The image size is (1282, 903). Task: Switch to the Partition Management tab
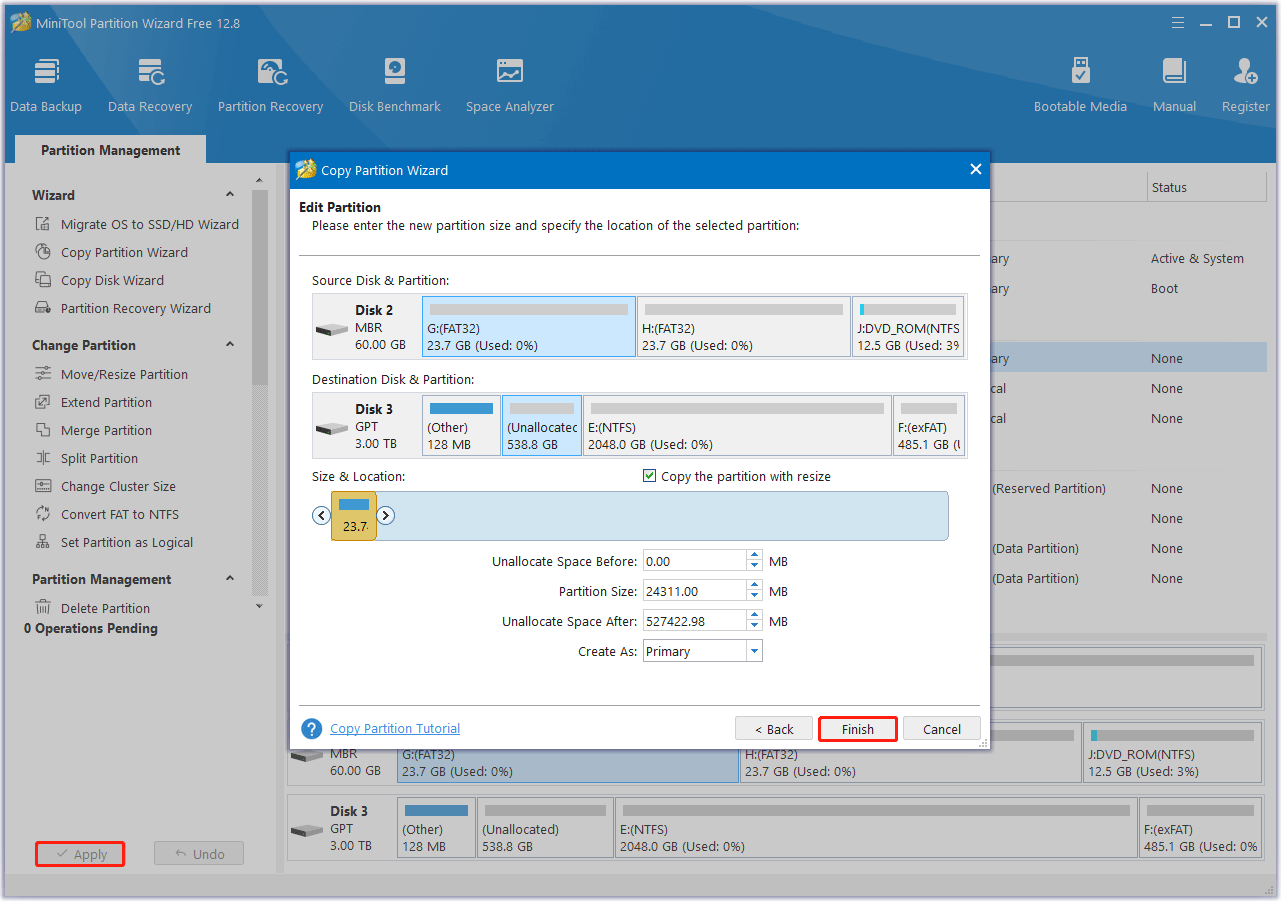[x=110, y=150]
